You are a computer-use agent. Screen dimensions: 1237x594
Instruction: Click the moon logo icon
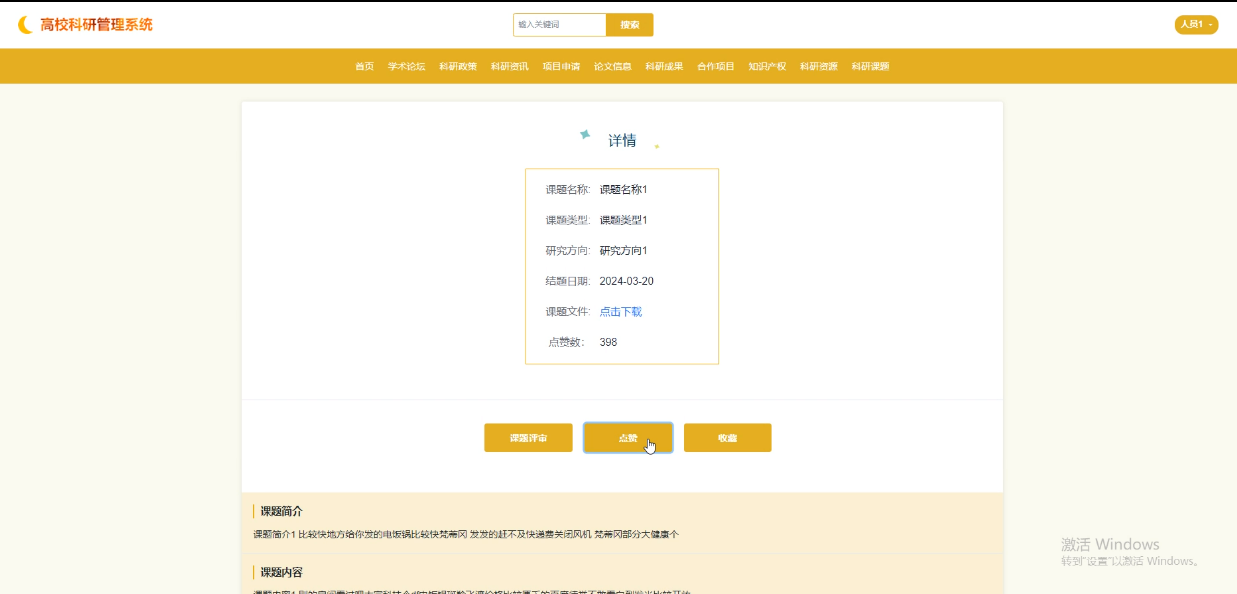26,25
